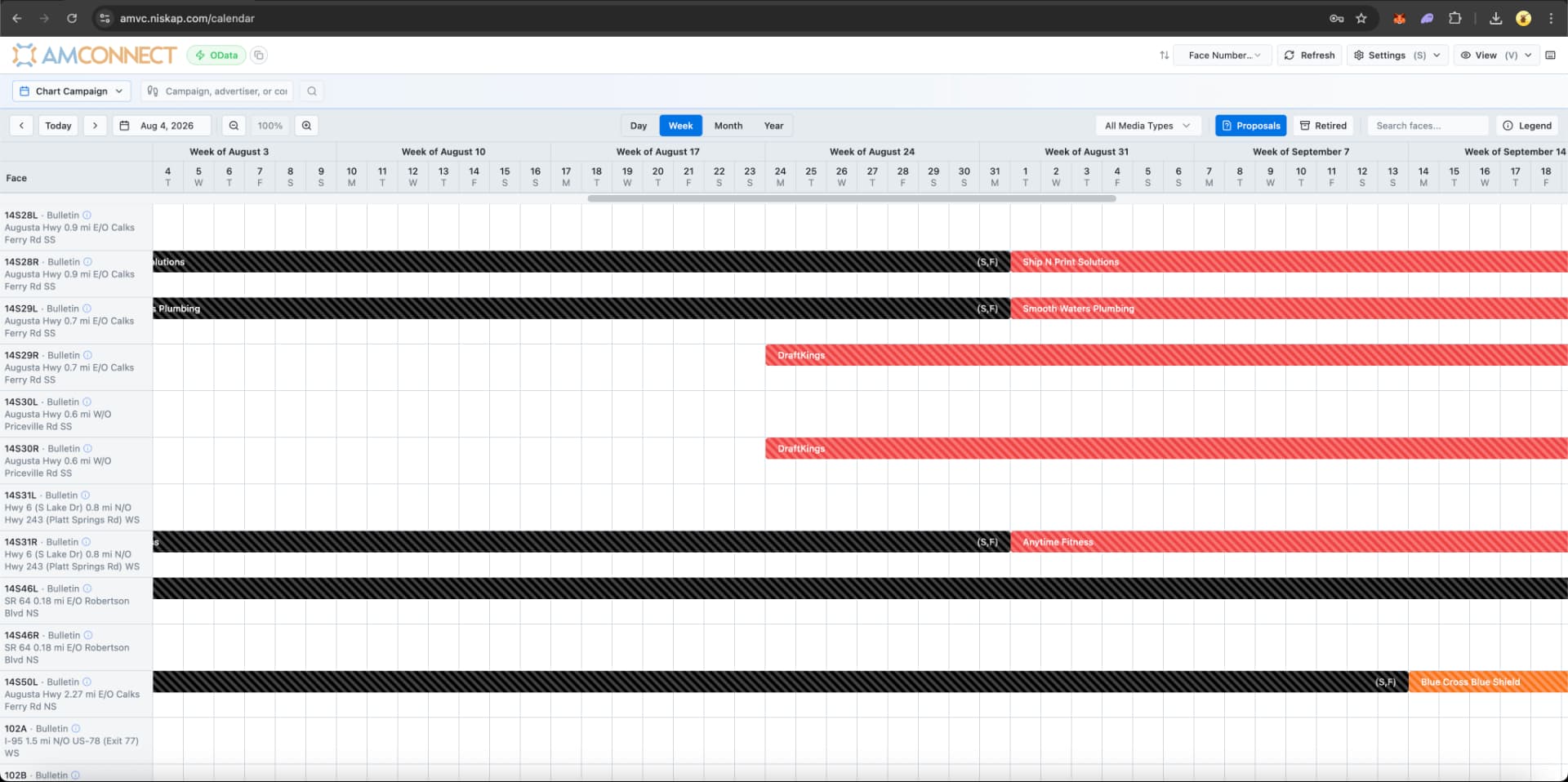Click the horizontal timeline scrollbar
This screenshot has width=1568, height=782.
coord(852,198)
